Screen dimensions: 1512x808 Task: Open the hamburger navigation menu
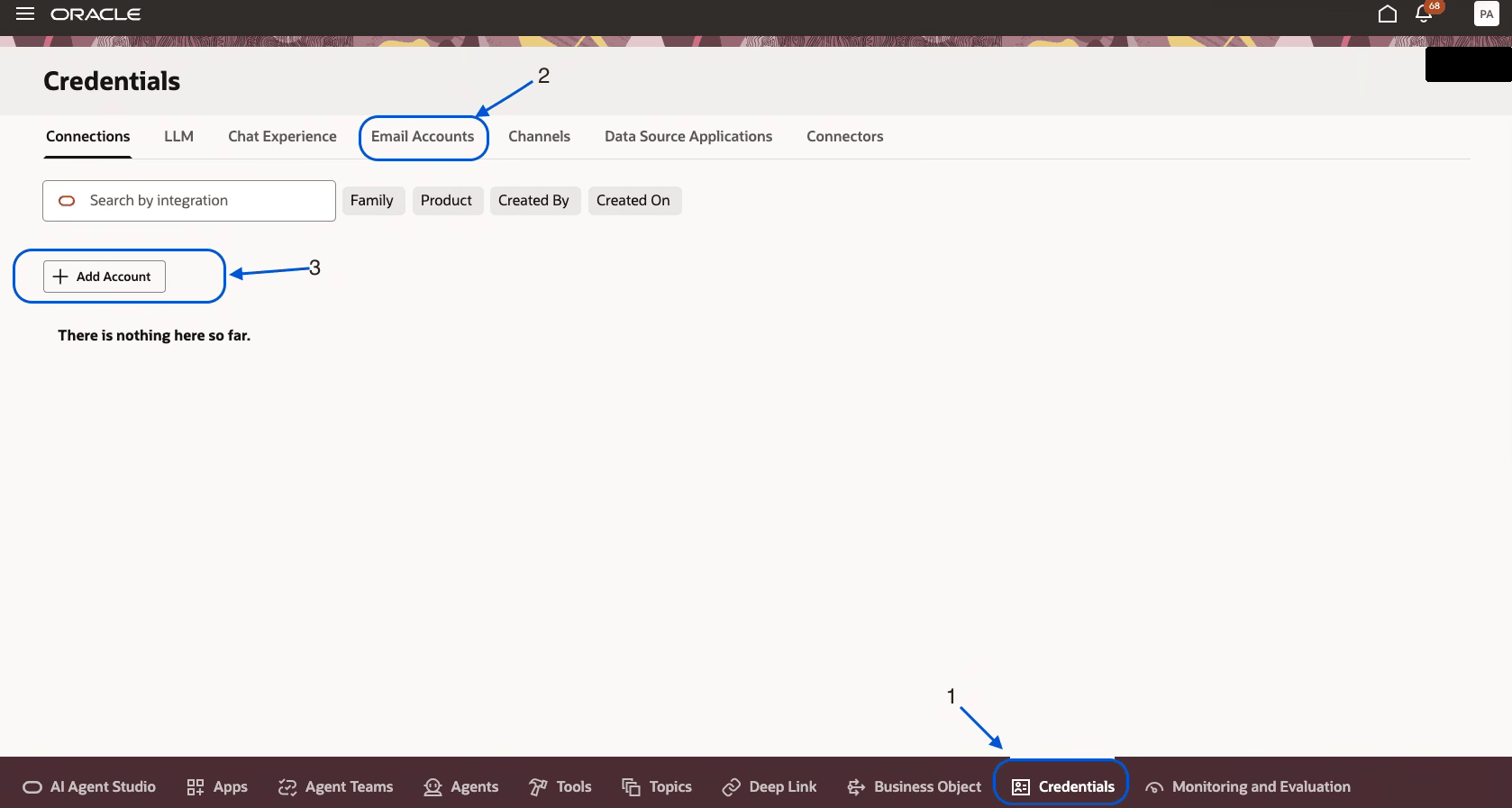click(25, 14)
